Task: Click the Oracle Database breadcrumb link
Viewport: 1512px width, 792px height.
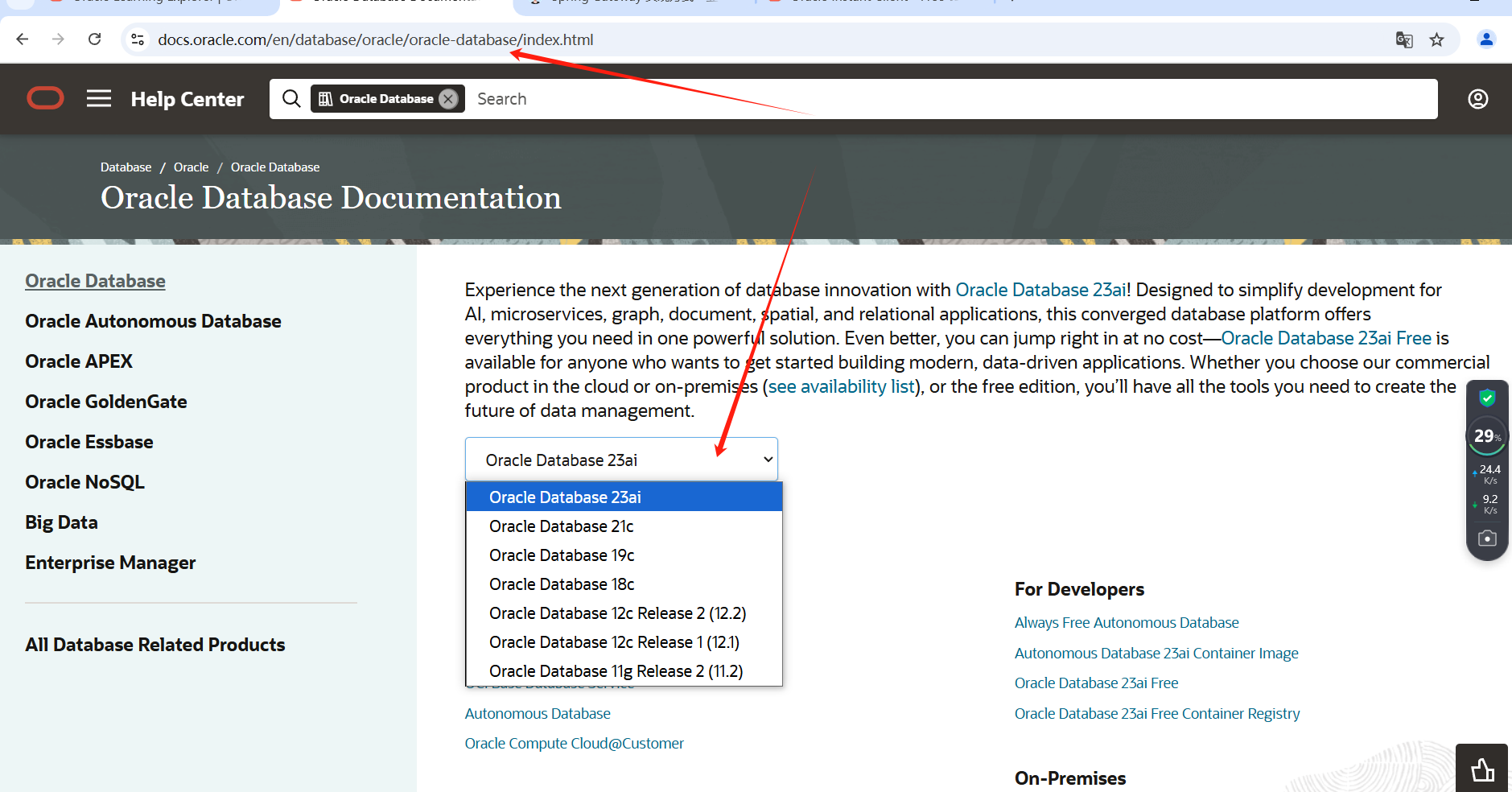Action: [275, 167]
